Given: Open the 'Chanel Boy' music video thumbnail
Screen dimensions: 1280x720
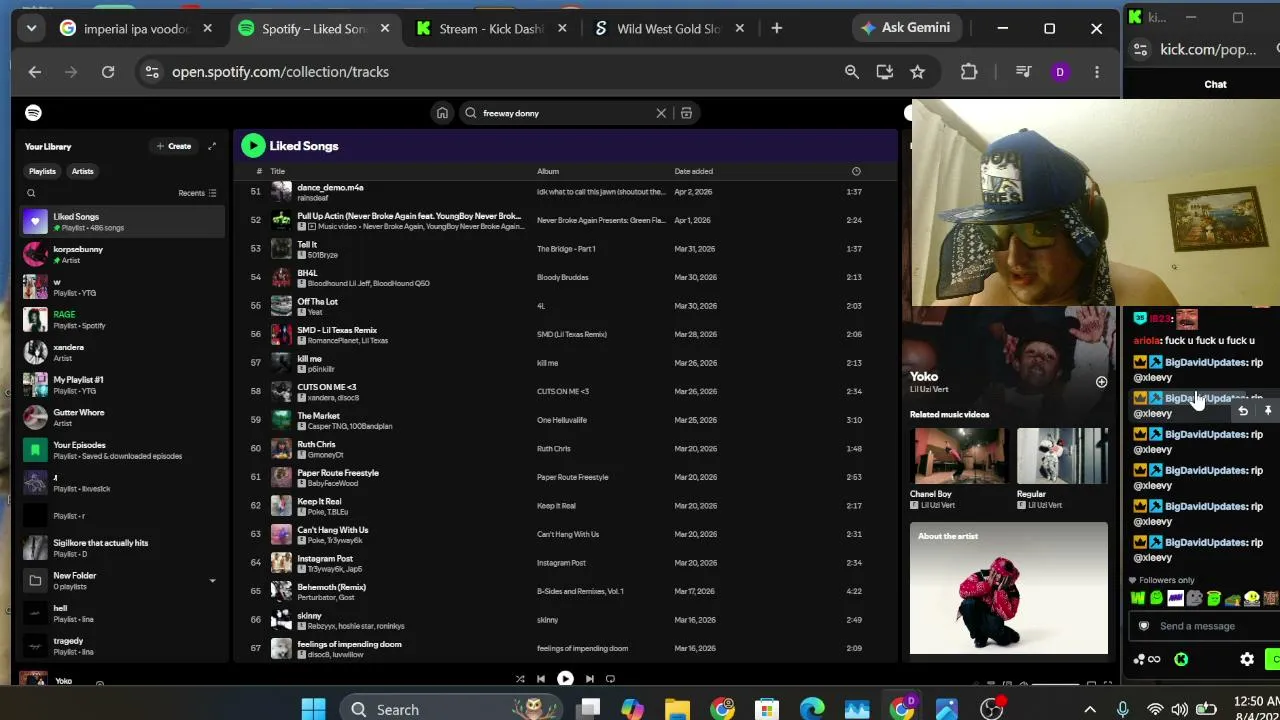Looking at the screenshot, I should pos(959,456).
